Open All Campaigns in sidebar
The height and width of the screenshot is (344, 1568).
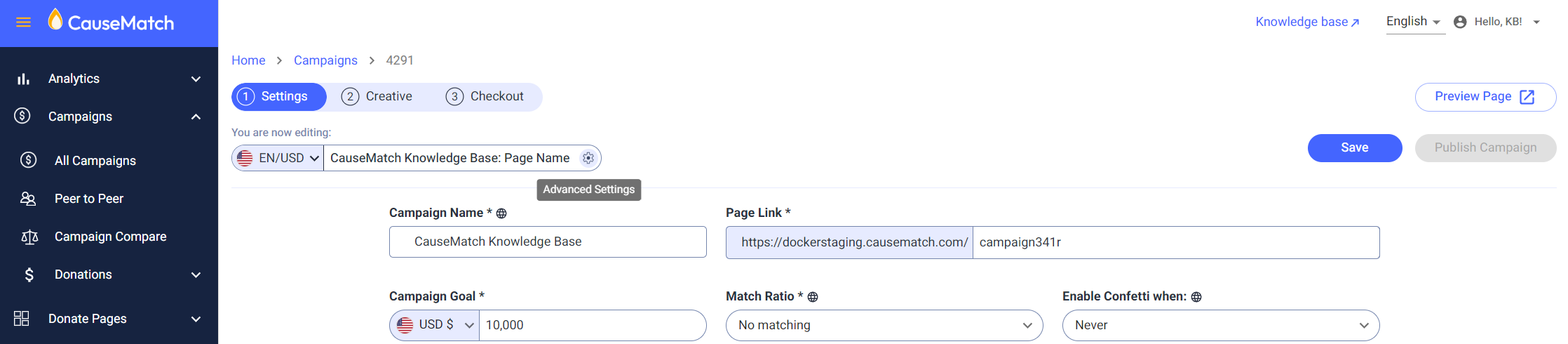(95, 161)
